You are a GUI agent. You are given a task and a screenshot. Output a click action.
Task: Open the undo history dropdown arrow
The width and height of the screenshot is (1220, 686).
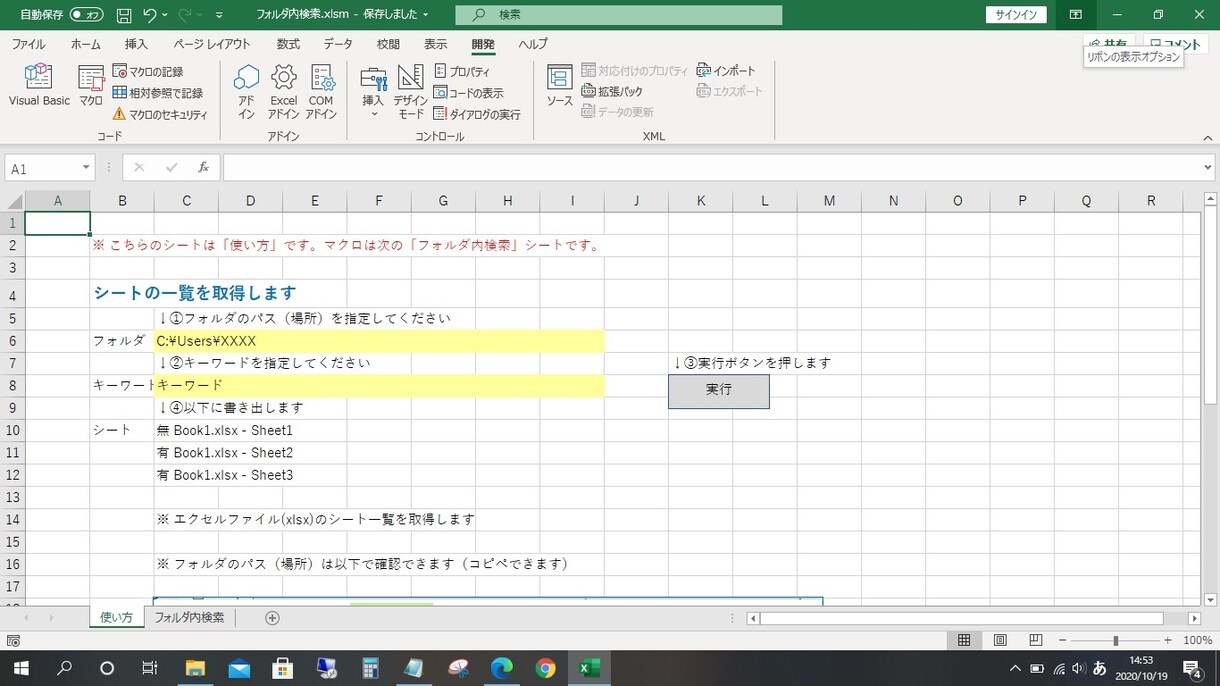click(165, 15)
